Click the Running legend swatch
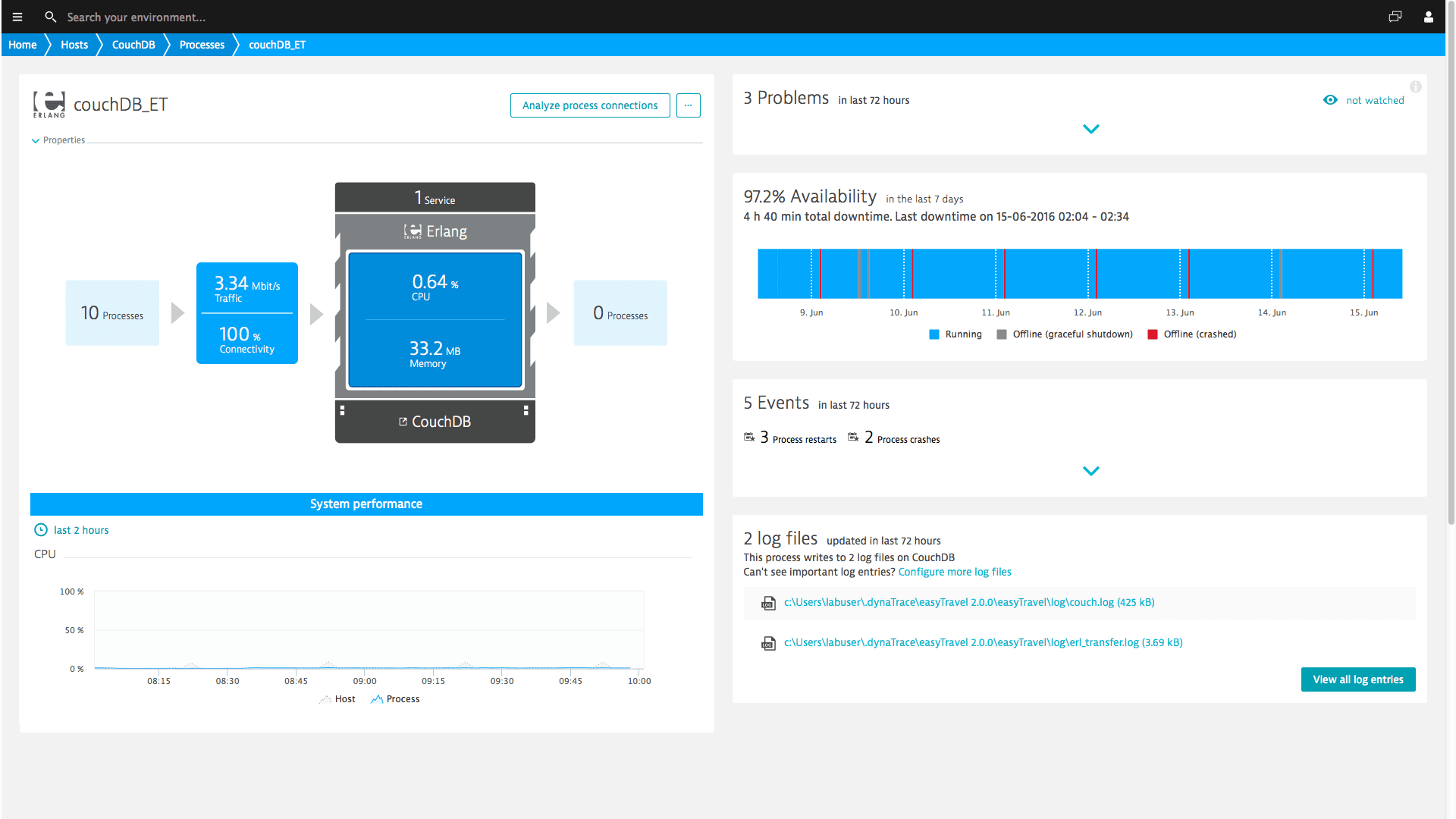This screenshot has height=819, width=1456. tap(934, 334)
